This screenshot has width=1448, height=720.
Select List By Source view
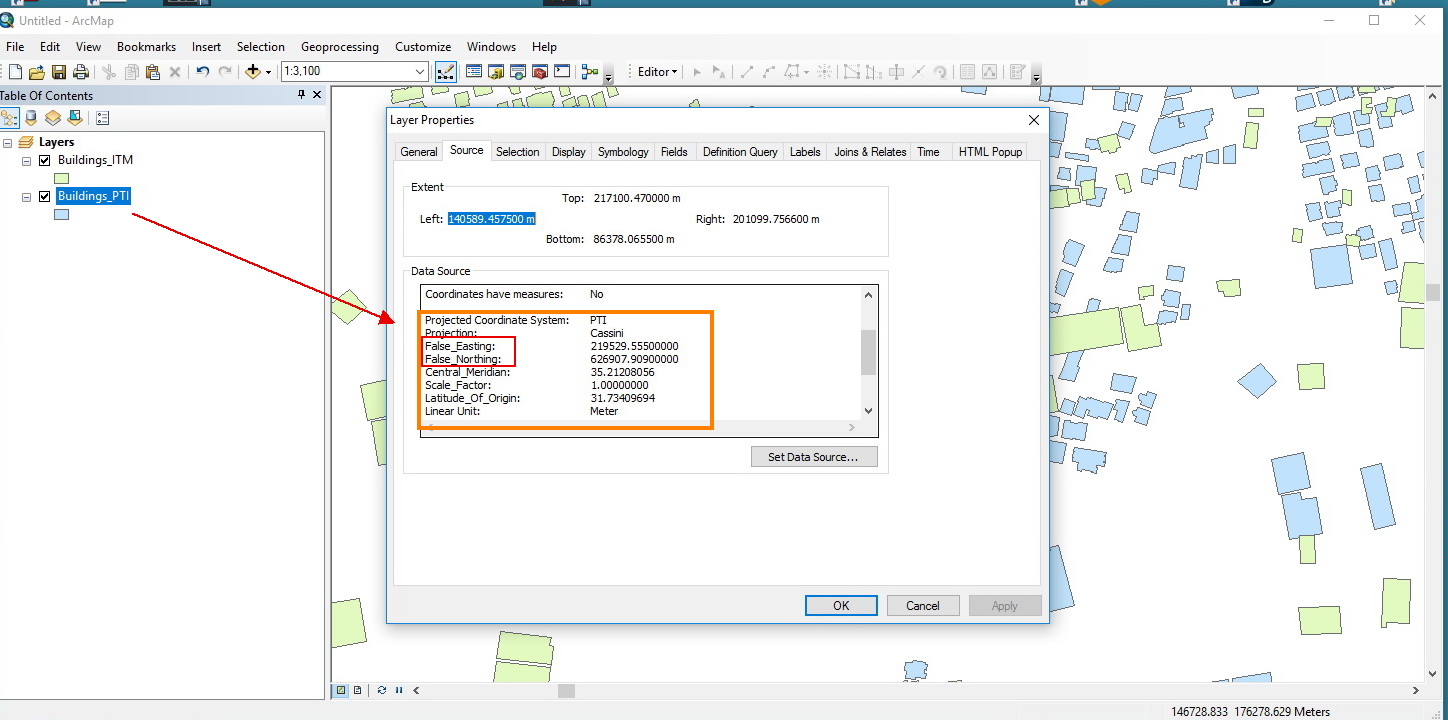31,118
